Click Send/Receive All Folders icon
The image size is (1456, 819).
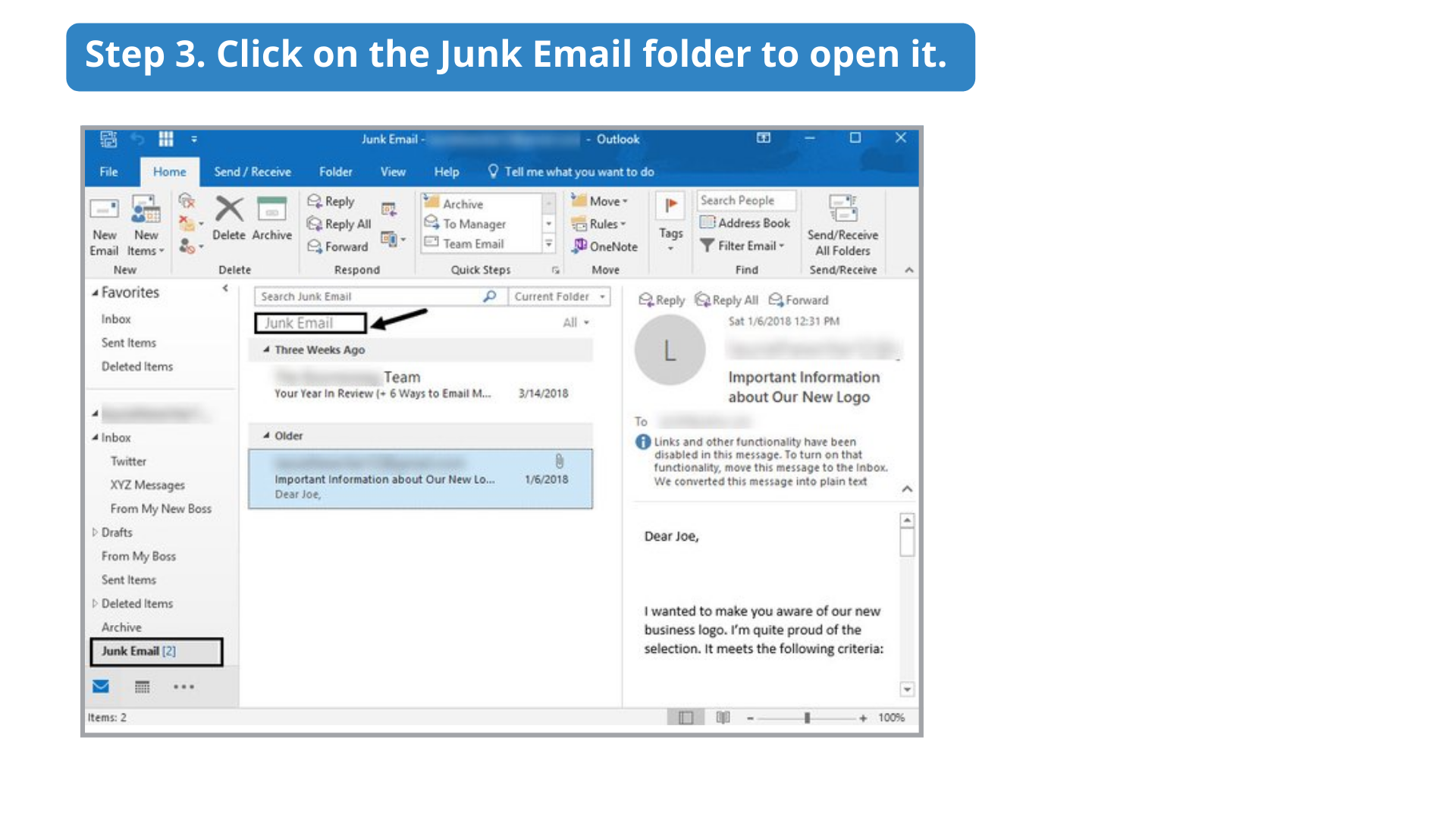[x=843, y=209]
